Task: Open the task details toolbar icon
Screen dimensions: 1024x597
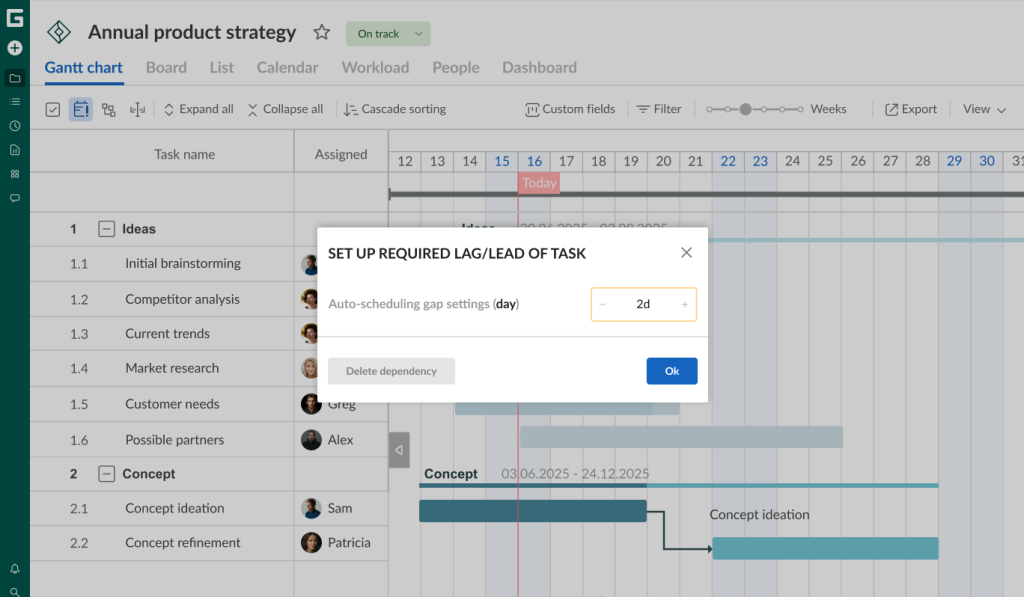Action: pyautogui.click(x=81, y=109)
